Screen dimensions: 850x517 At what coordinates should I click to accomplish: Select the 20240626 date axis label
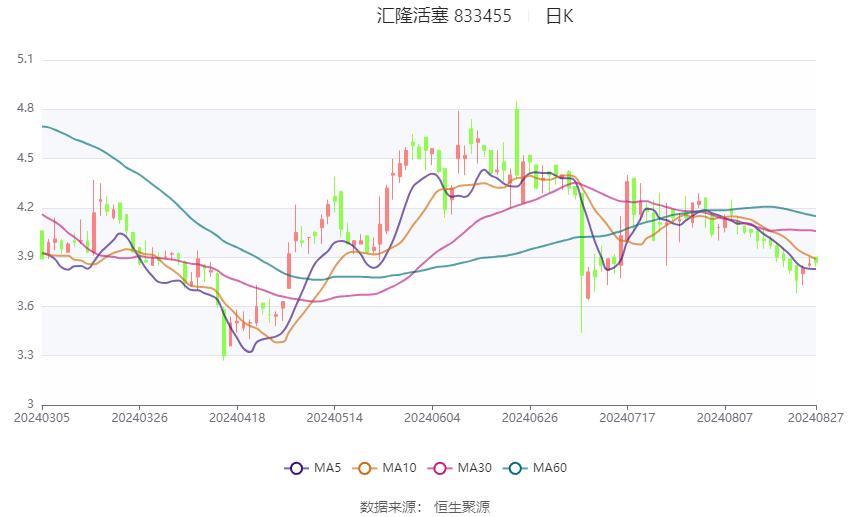point(530,418)
